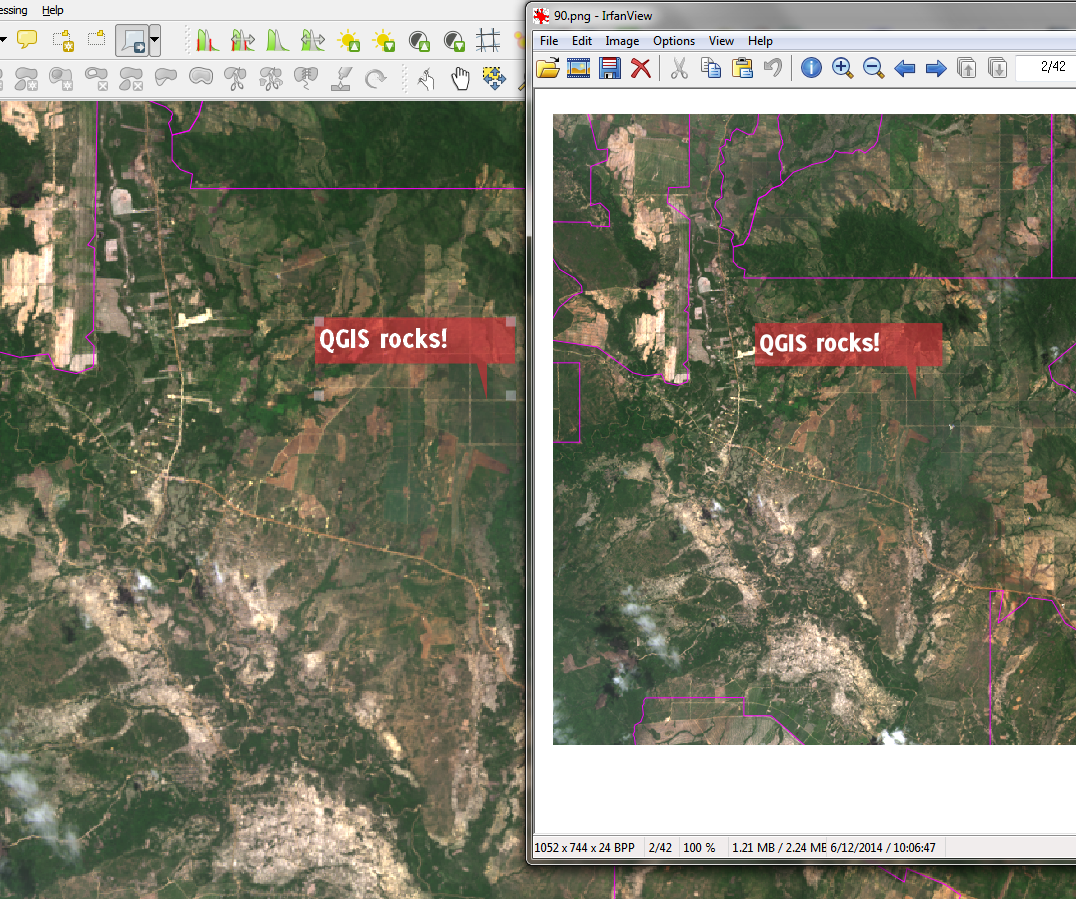Viewport: 1076px width, 899px height.
Task: Click local cumulative cut stretch histogram icon
Action: tap(207, 40)
